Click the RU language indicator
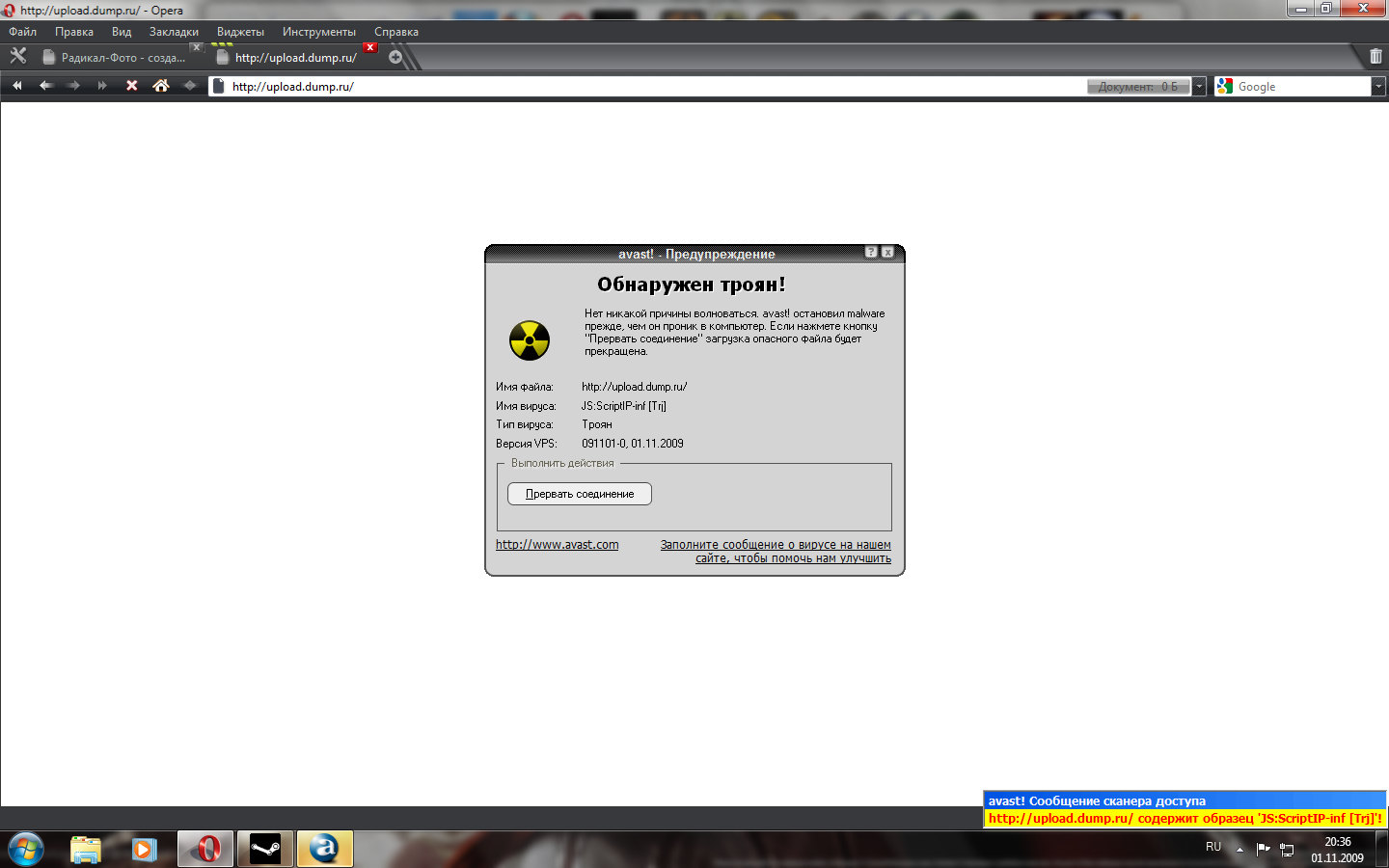Image resolution: width=1389 pixels, height=868 pixels. (x=1213, y=847)
